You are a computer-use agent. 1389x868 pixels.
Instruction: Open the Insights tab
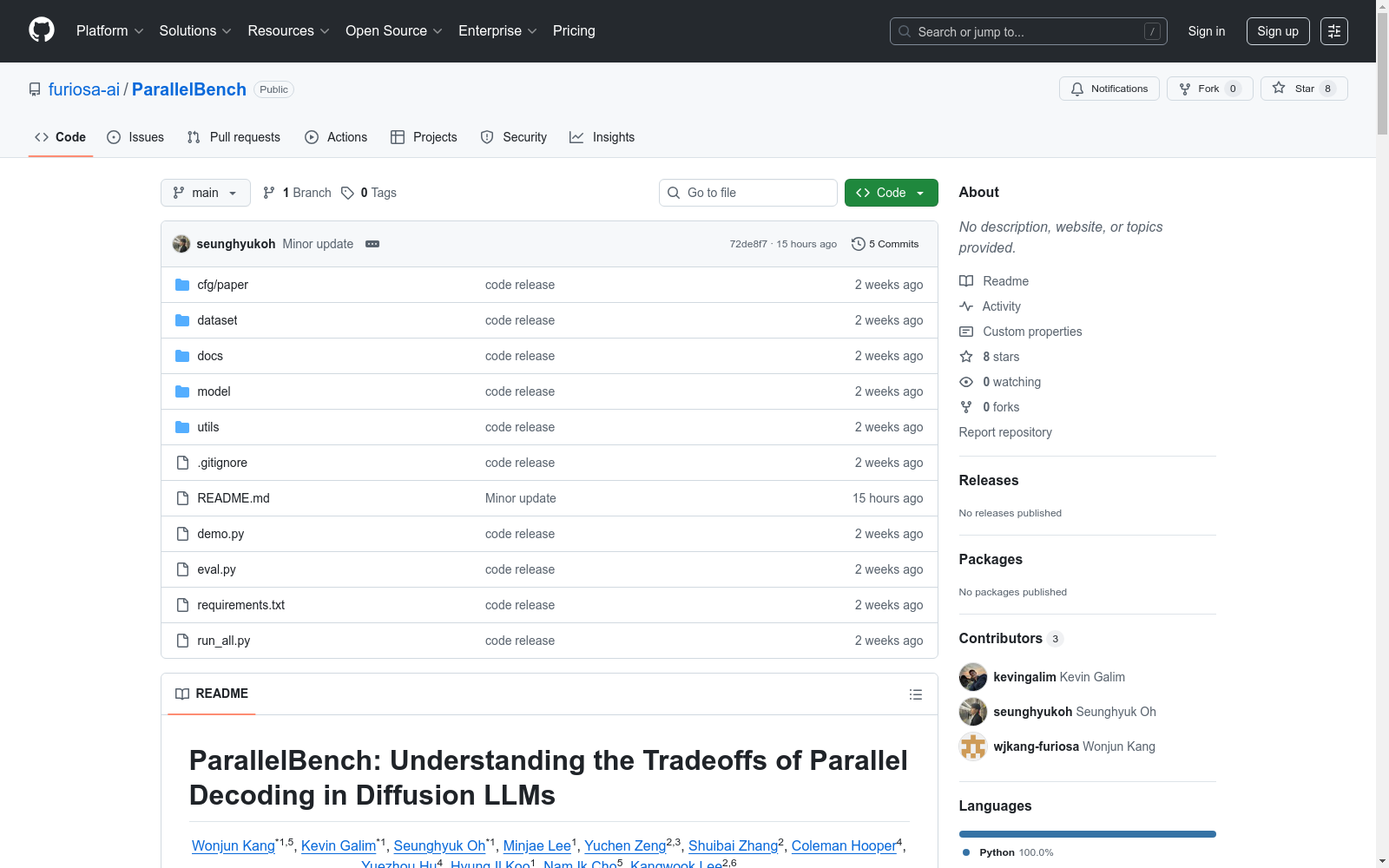pyautogui.click(x=602, y=137)
